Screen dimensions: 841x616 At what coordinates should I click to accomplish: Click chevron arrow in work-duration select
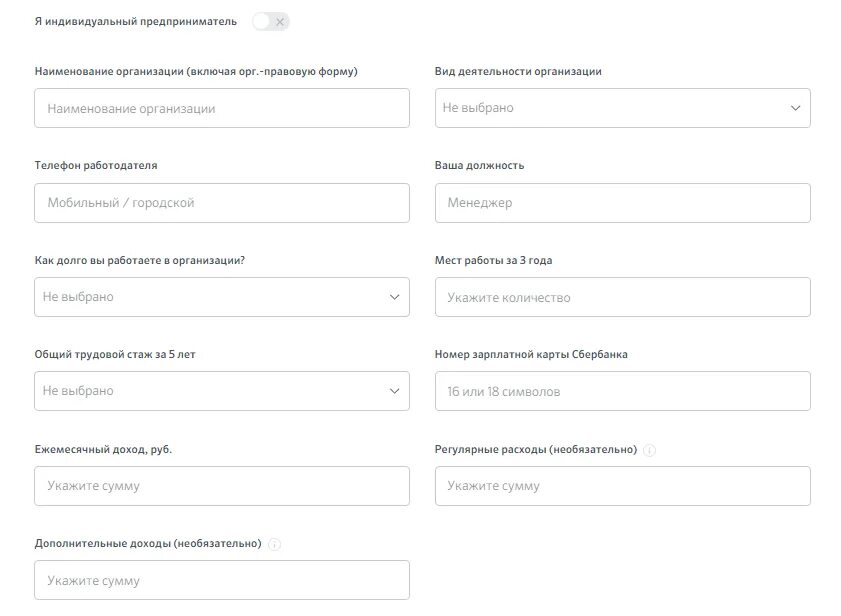(x=395, y=297)
